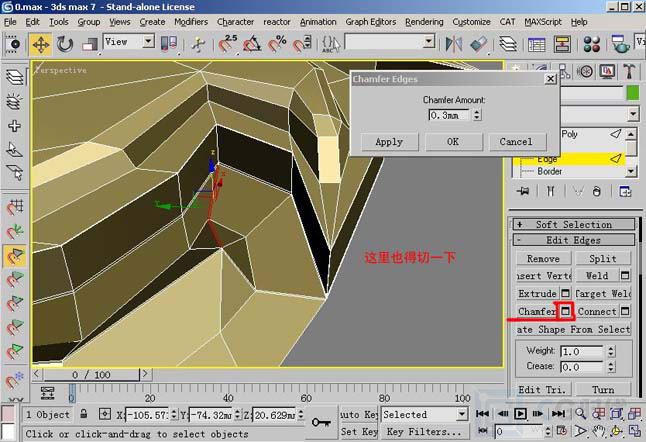Activate the Select and Rotate tool
Screen dimensions: 646x442
click(66, 44)
